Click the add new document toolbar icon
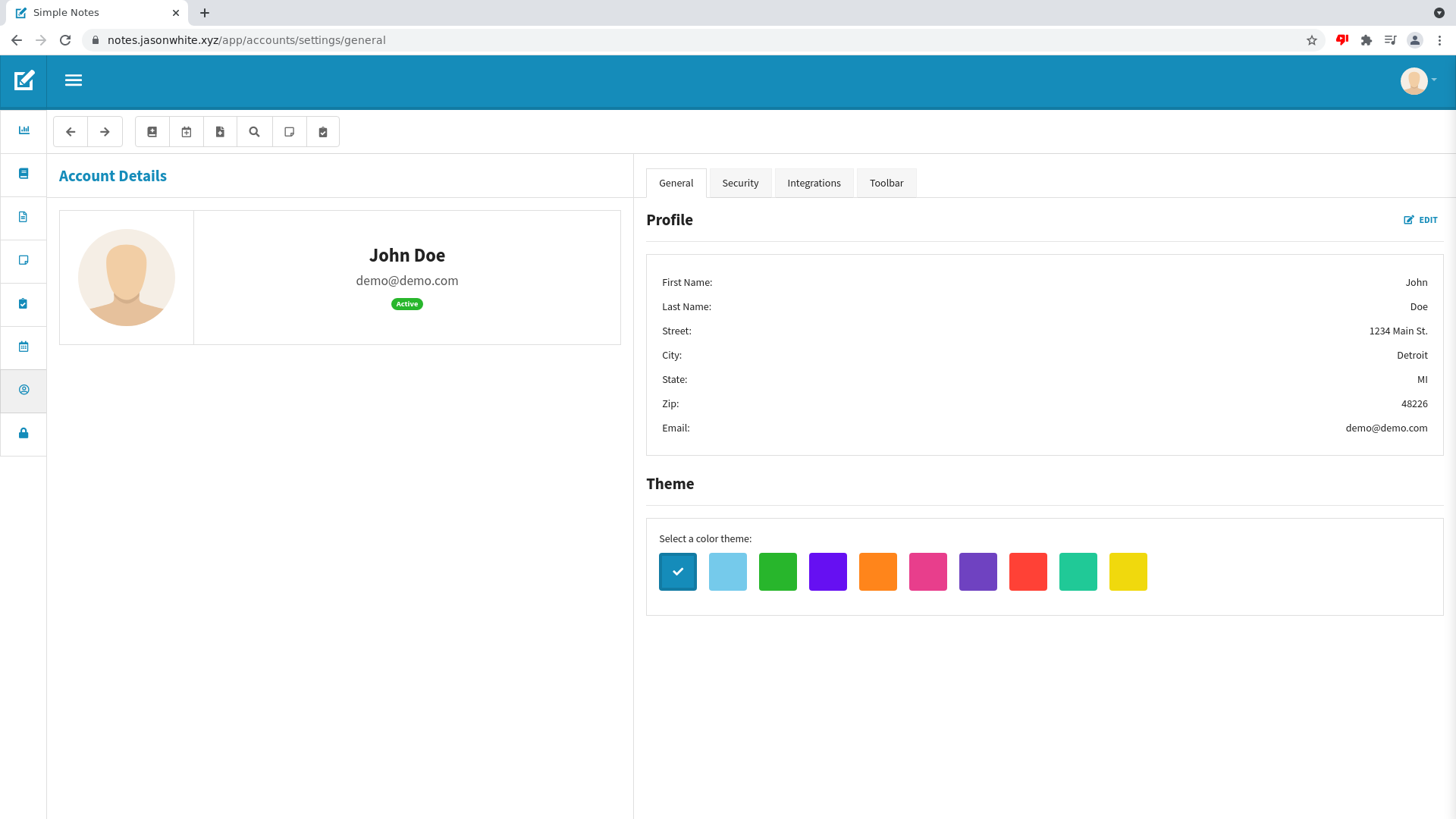This screenshot has height=819, width=1456. click(221, 132)
